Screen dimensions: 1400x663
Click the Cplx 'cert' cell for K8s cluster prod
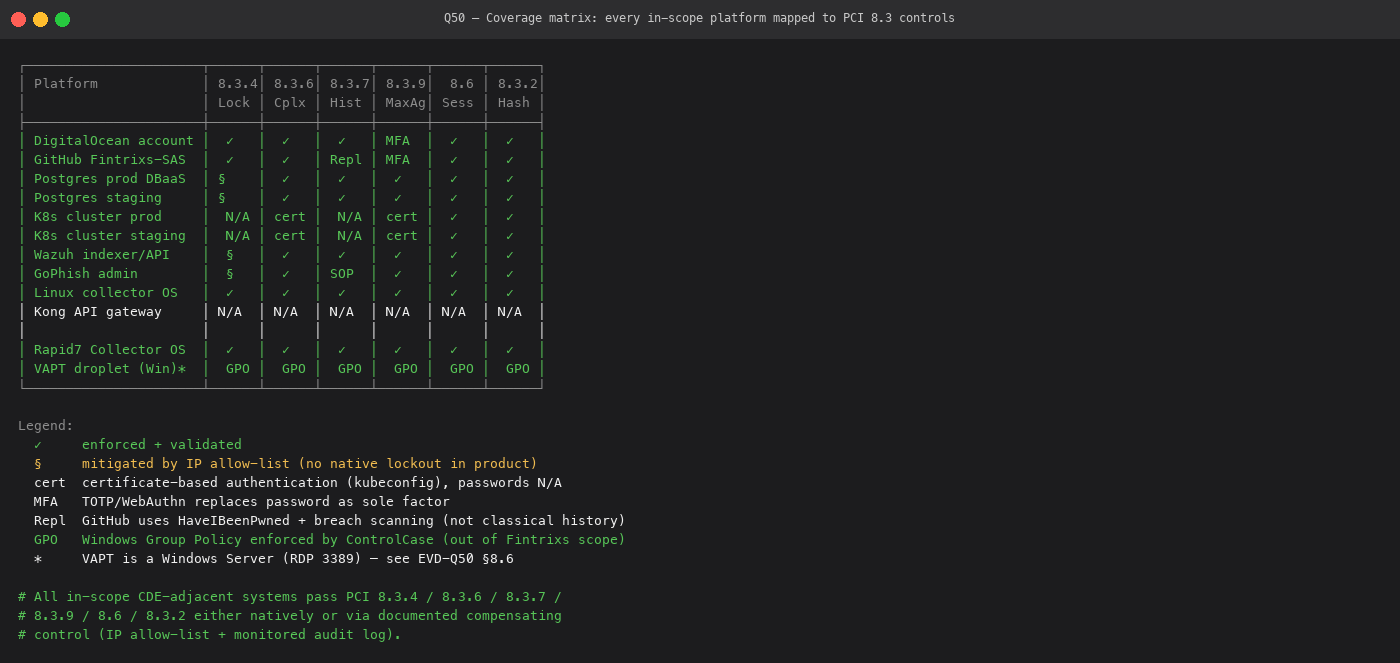[290, 217]
